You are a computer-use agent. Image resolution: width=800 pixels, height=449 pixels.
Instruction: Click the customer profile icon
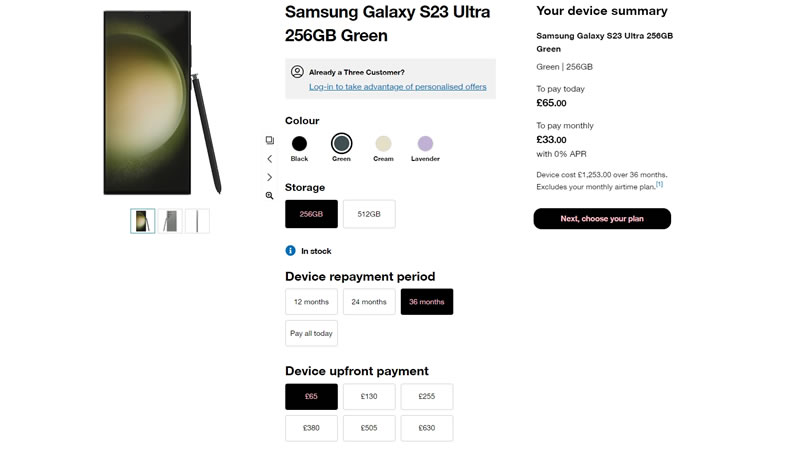pos(297,72)
